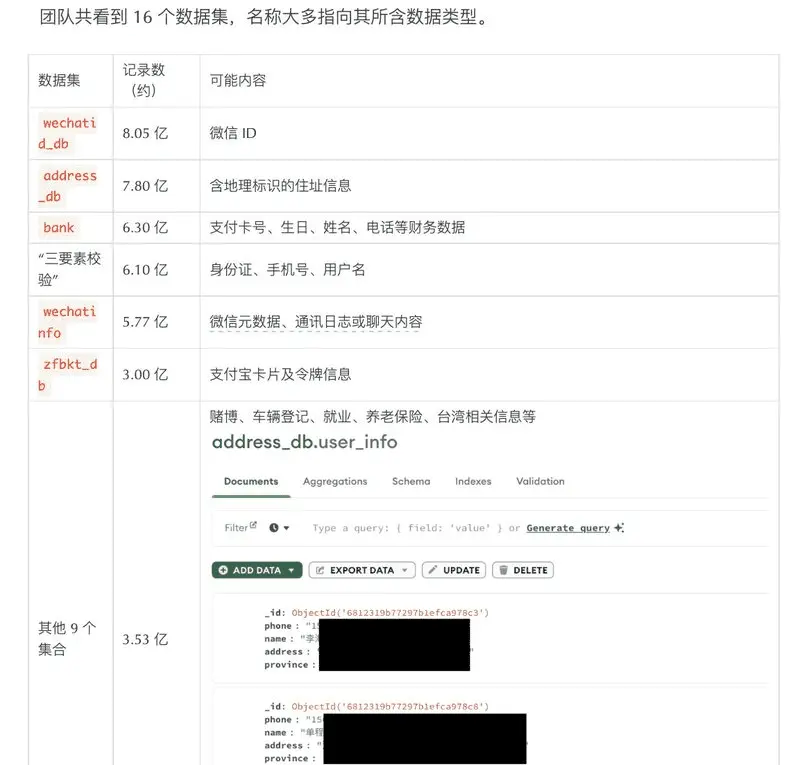Open the Schema tab
Image resolution: width=802 pixels, height=765 pixels.
[x=411, y=481]
